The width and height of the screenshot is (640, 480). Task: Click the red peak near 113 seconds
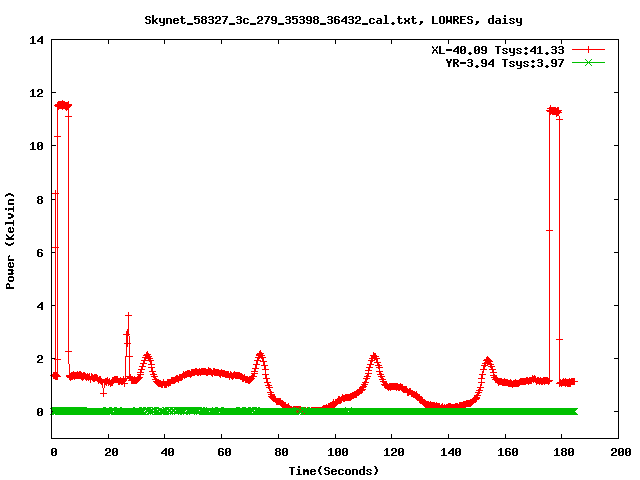[x=374, y=357]
